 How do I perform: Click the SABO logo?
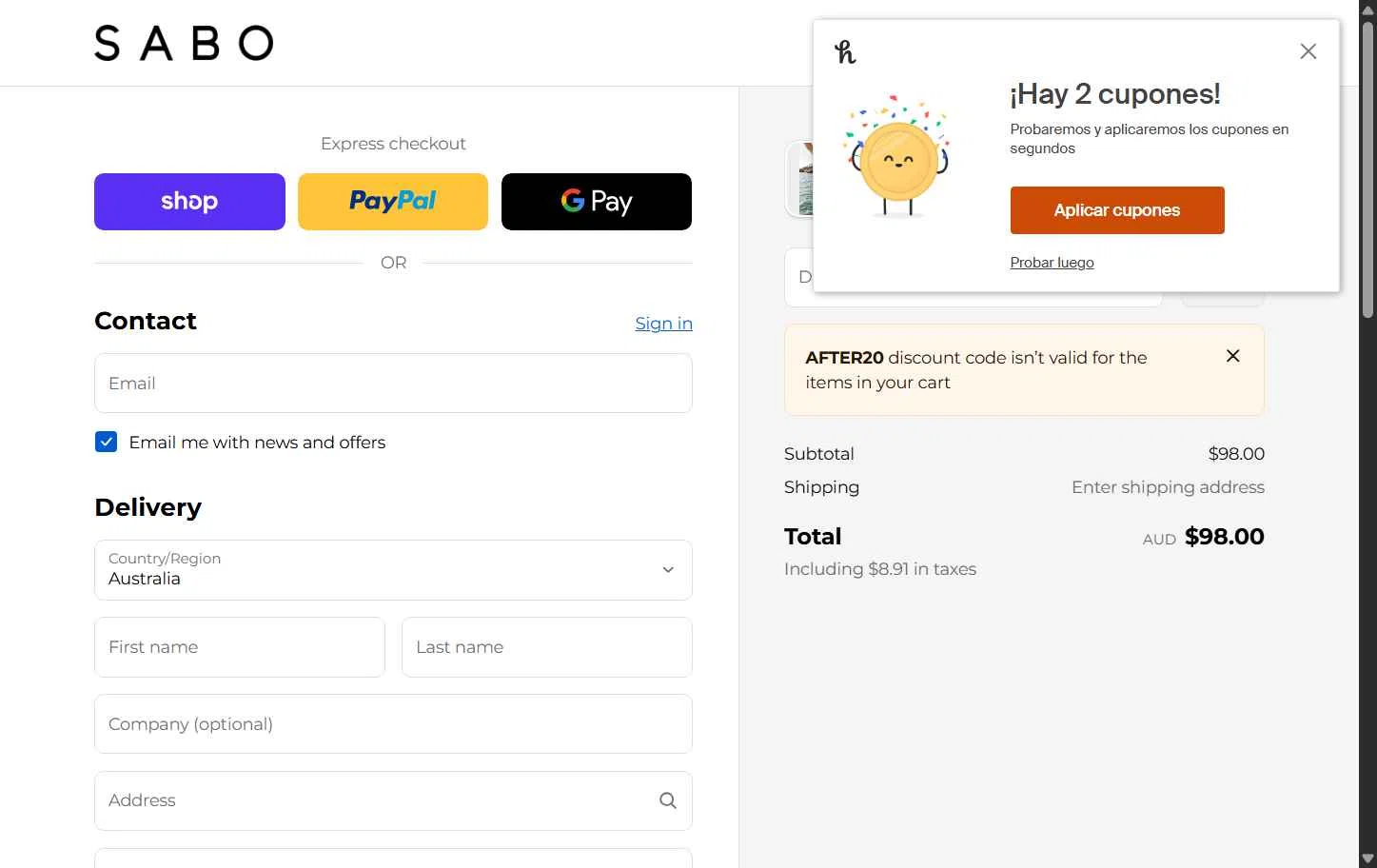click(184, 44)
